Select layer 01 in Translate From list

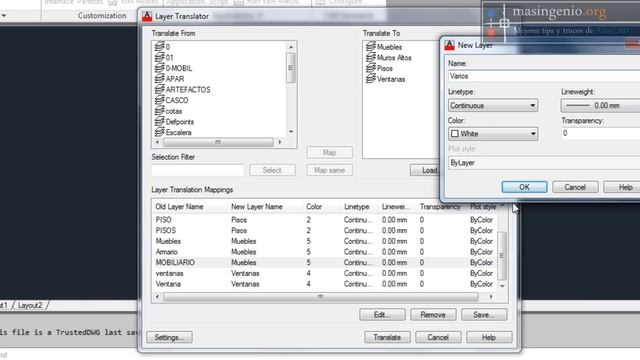pos(164,58)
